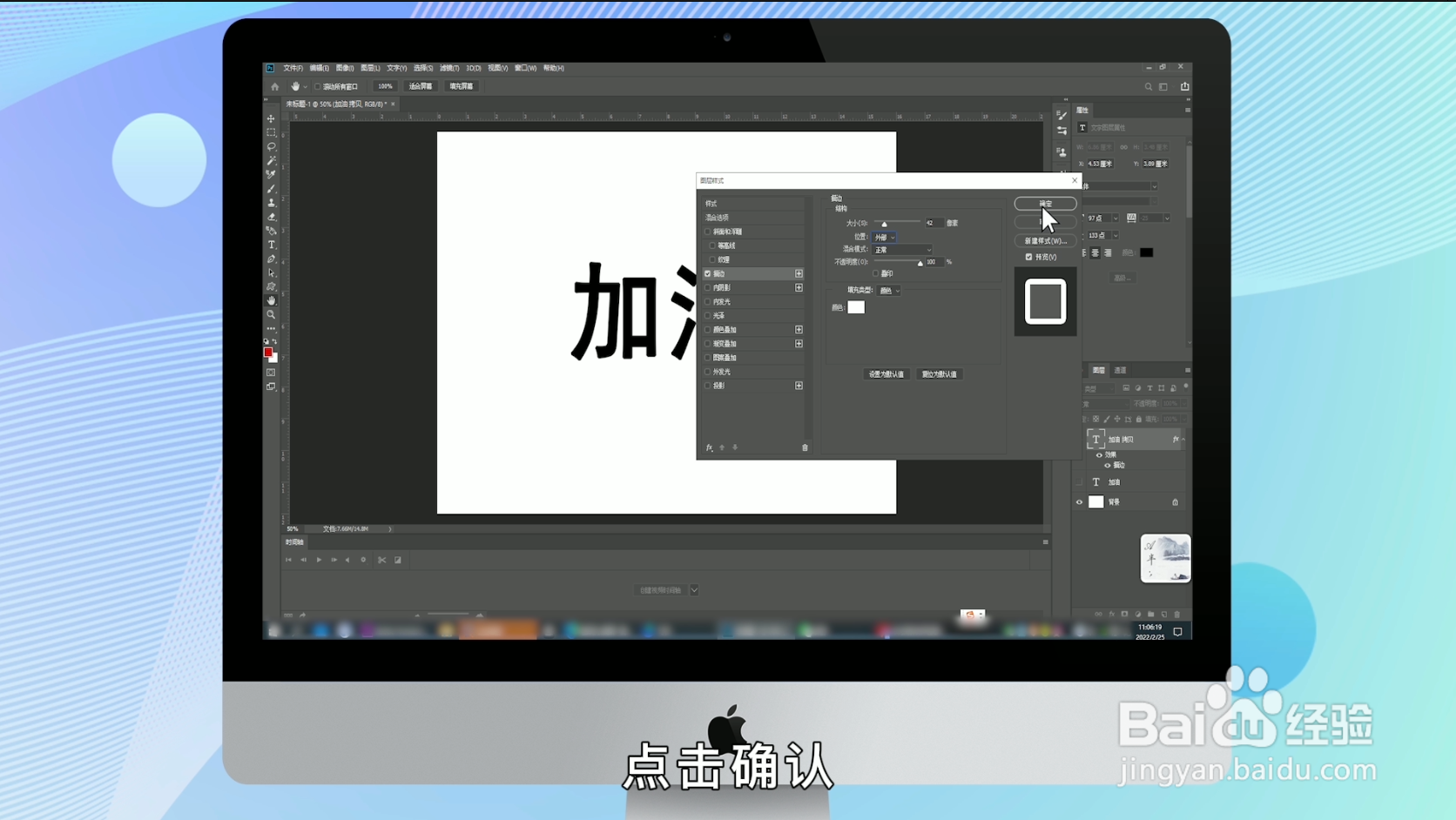
Task: Open the 填充类型 fill type dropdown
Action: click(x=888, y=291)
